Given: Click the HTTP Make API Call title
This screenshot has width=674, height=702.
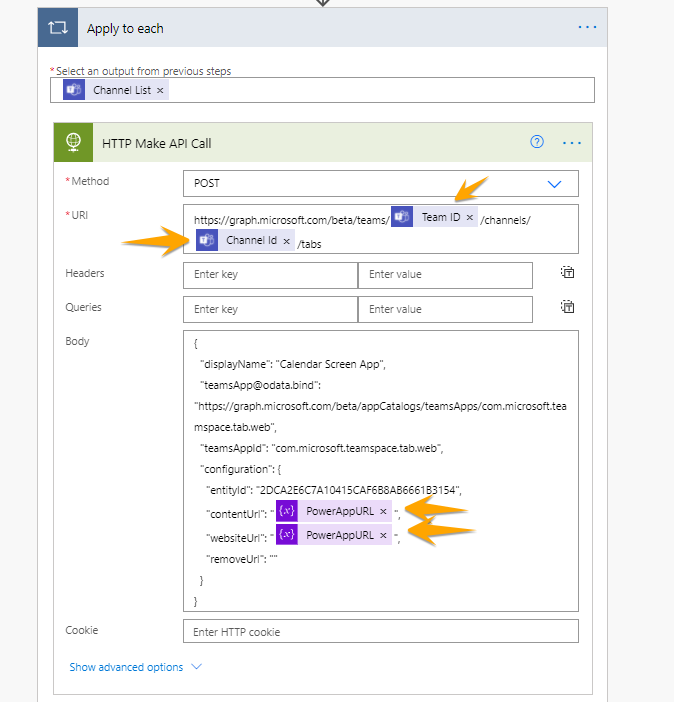Looking at the screenshot, I should (x=157, y=143).
